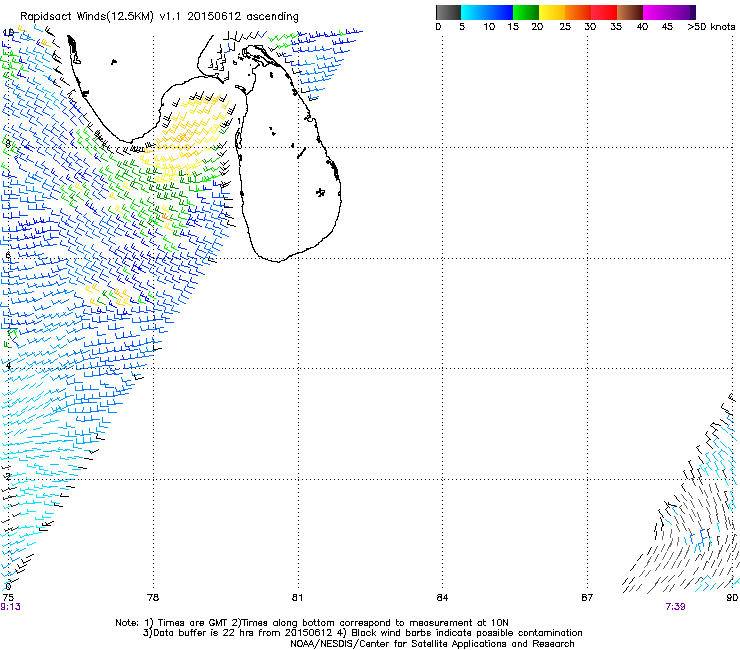Select the green 15-20 knots color segment
This screenshot has width=740, height=650.
tap(526, 12)
